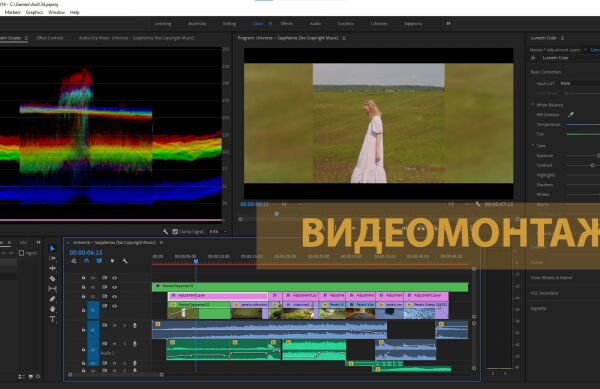Expand Vignette section
The height and width of the screenshot is (389, 600).
(x=538, y=308)
